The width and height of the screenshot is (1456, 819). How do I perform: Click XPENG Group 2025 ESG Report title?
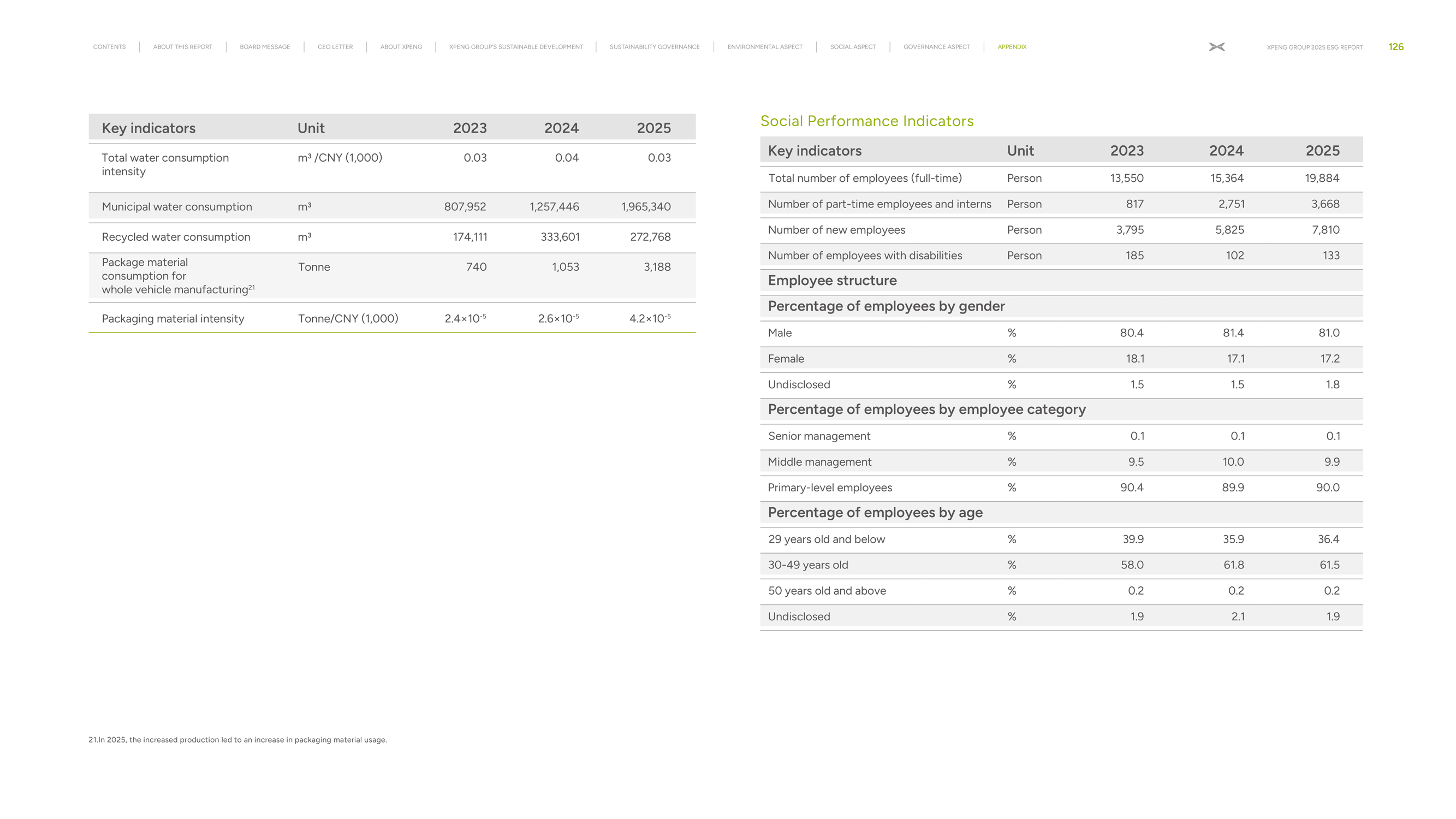1314,48
